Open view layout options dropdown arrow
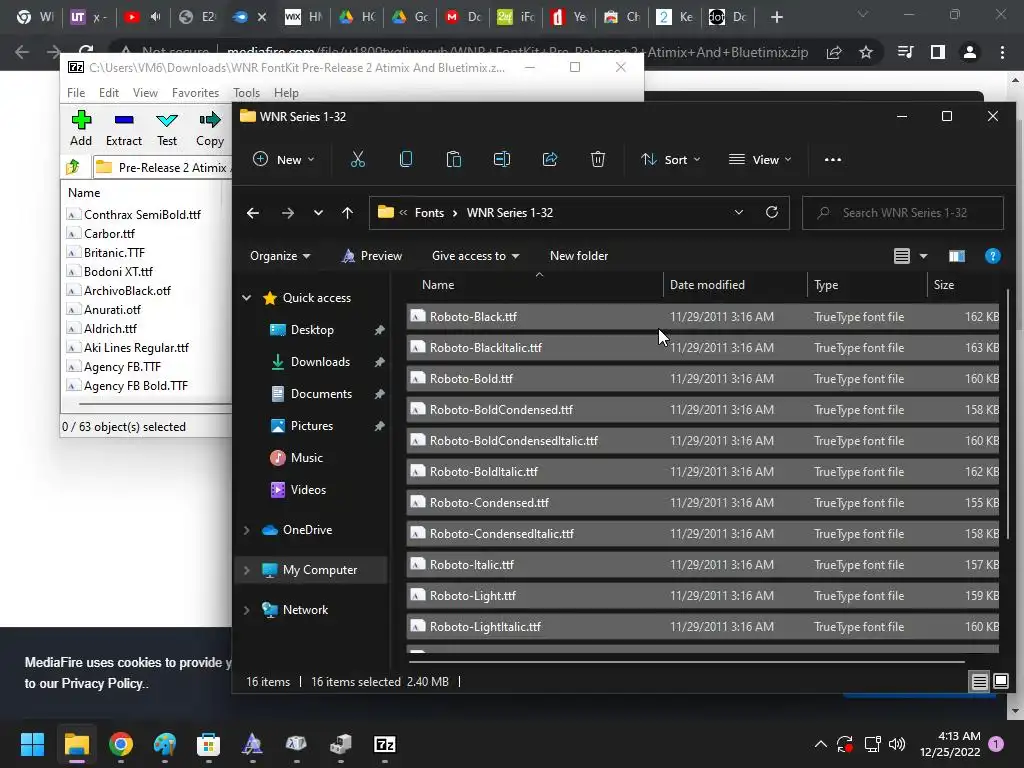1024x768 pixels. (x=923, y=256)
